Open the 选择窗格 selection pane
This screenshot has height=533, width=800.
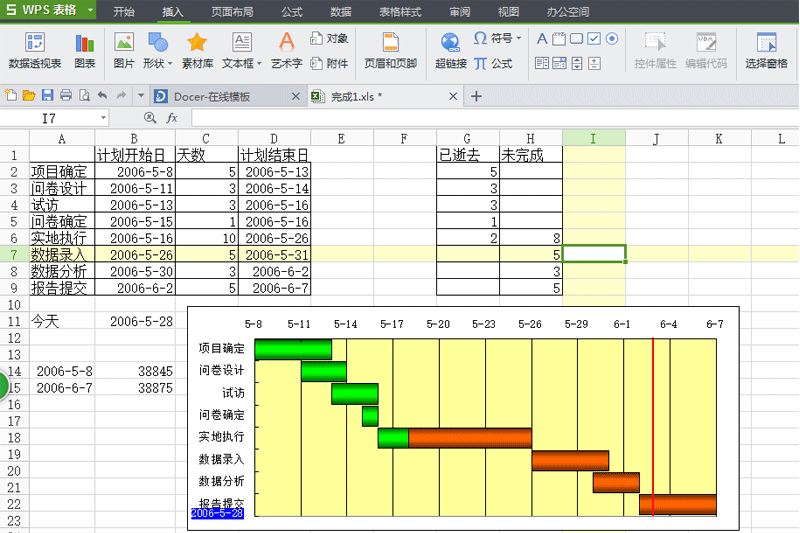(x=766, y=50)
